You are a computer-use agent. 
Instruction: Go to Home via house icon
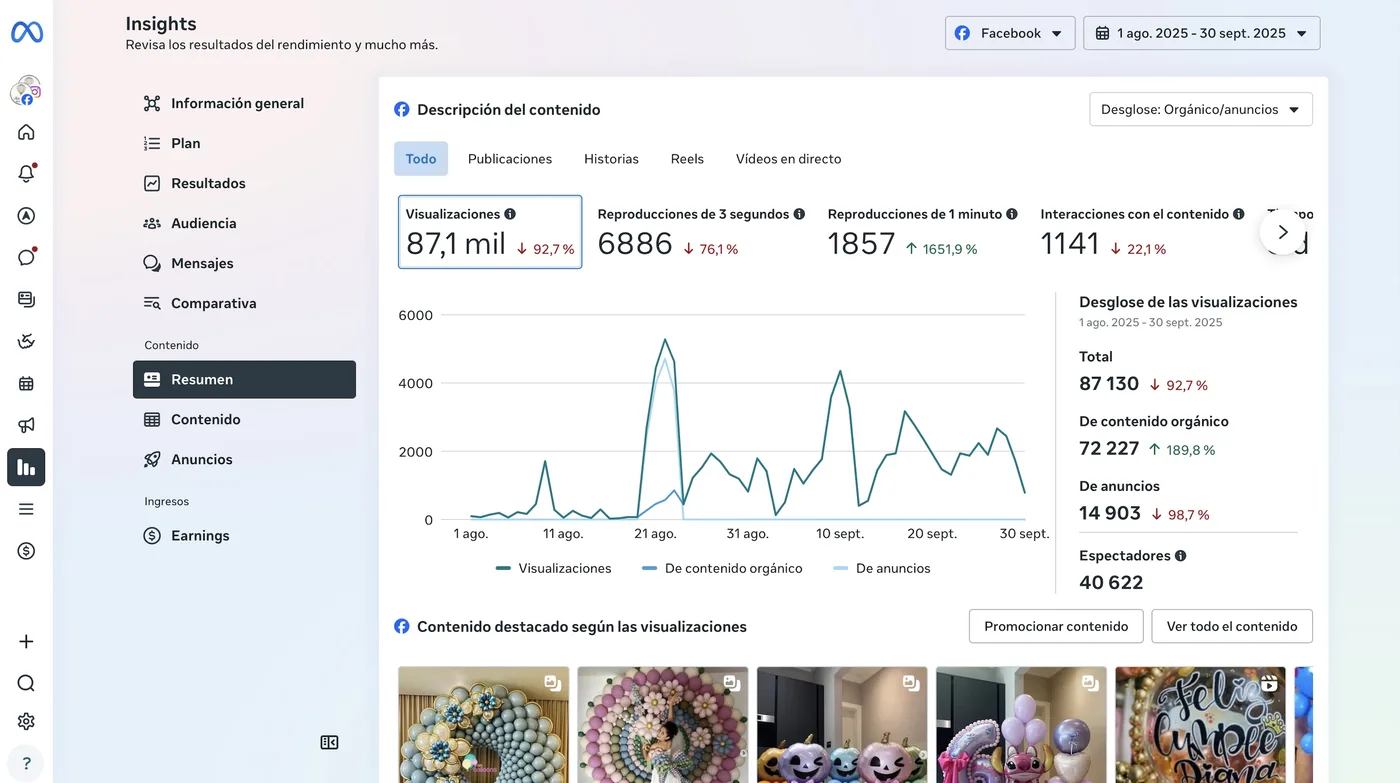pos(26,132)
